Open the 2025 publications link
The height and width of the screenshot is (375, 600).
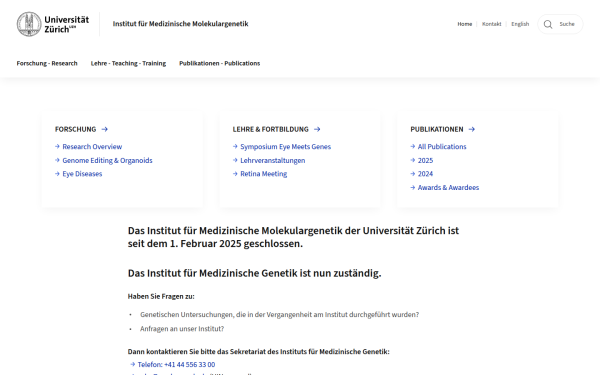pos(425,160)
